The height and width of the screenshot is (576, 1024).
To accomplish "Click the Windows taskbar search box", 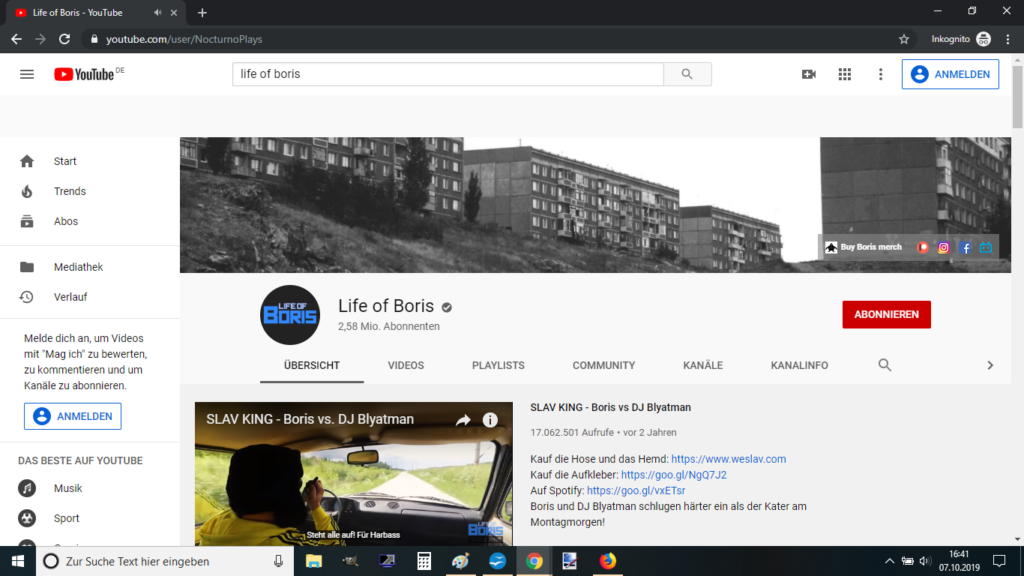I will [165, 561].
